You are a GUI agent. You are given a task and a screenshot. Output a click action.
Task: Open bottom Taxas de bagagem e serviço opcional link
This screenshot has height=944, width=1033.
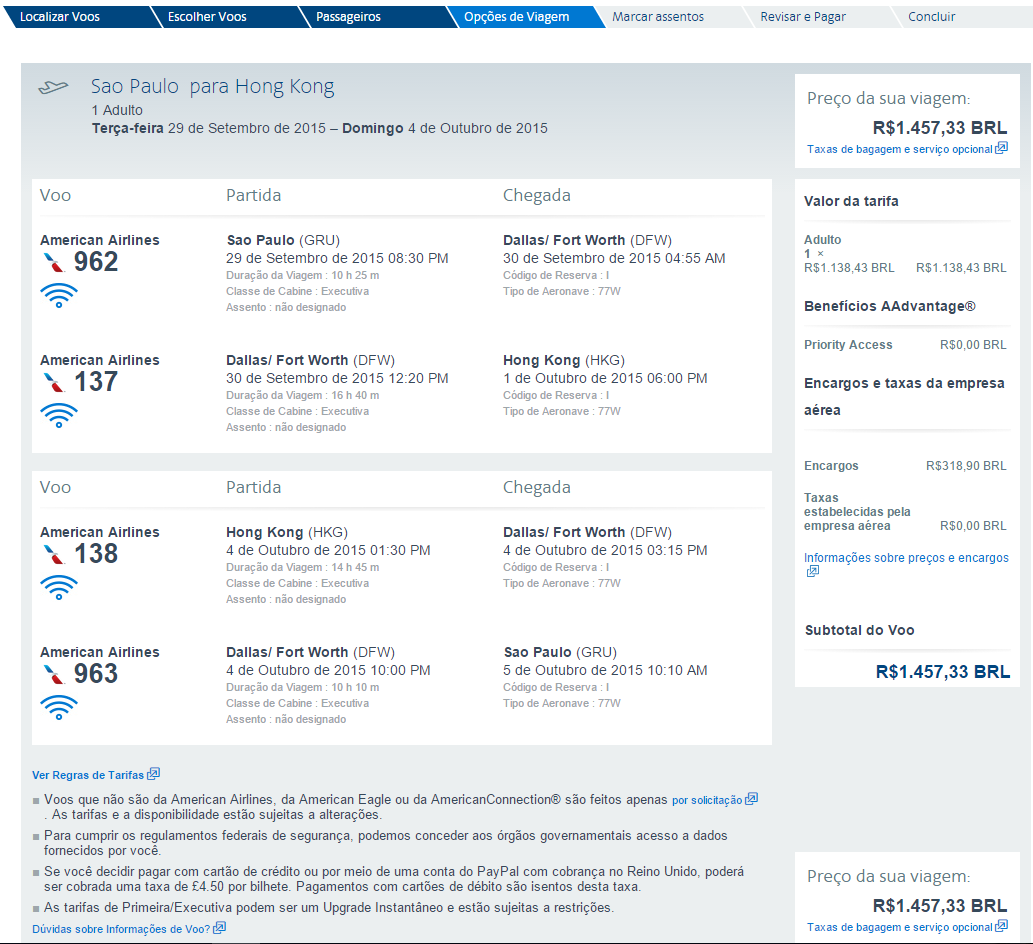[x=900, y=928]
